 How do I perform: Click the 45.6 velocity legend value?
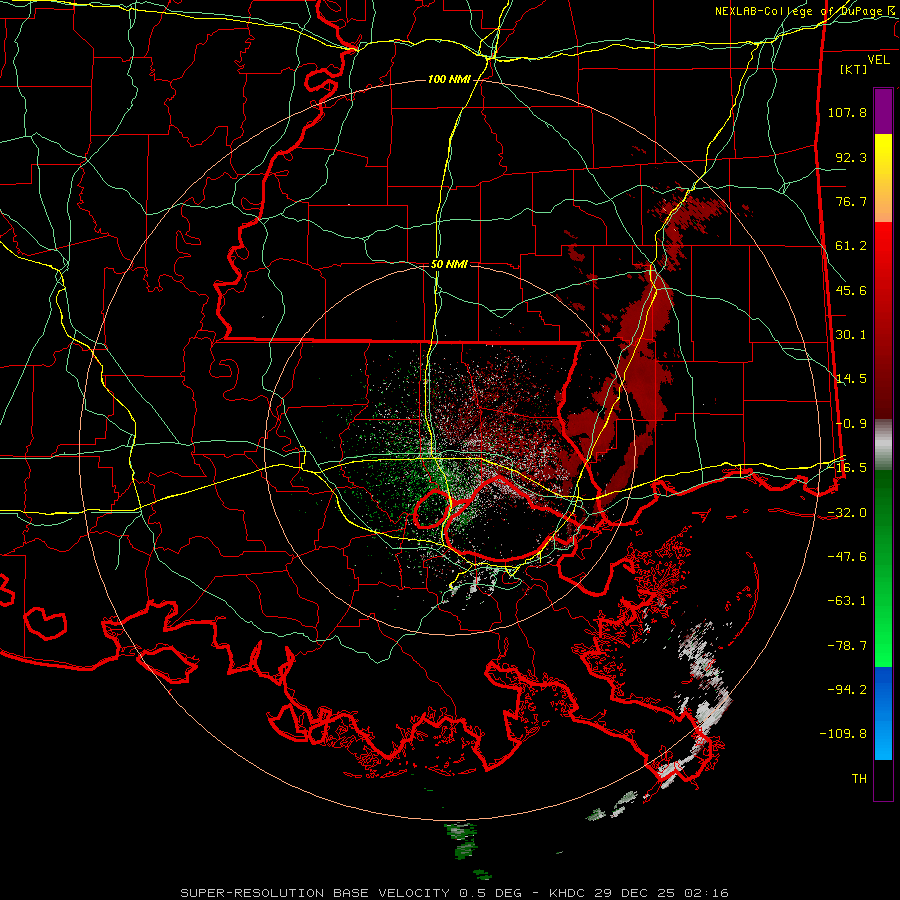pos(851,290)
